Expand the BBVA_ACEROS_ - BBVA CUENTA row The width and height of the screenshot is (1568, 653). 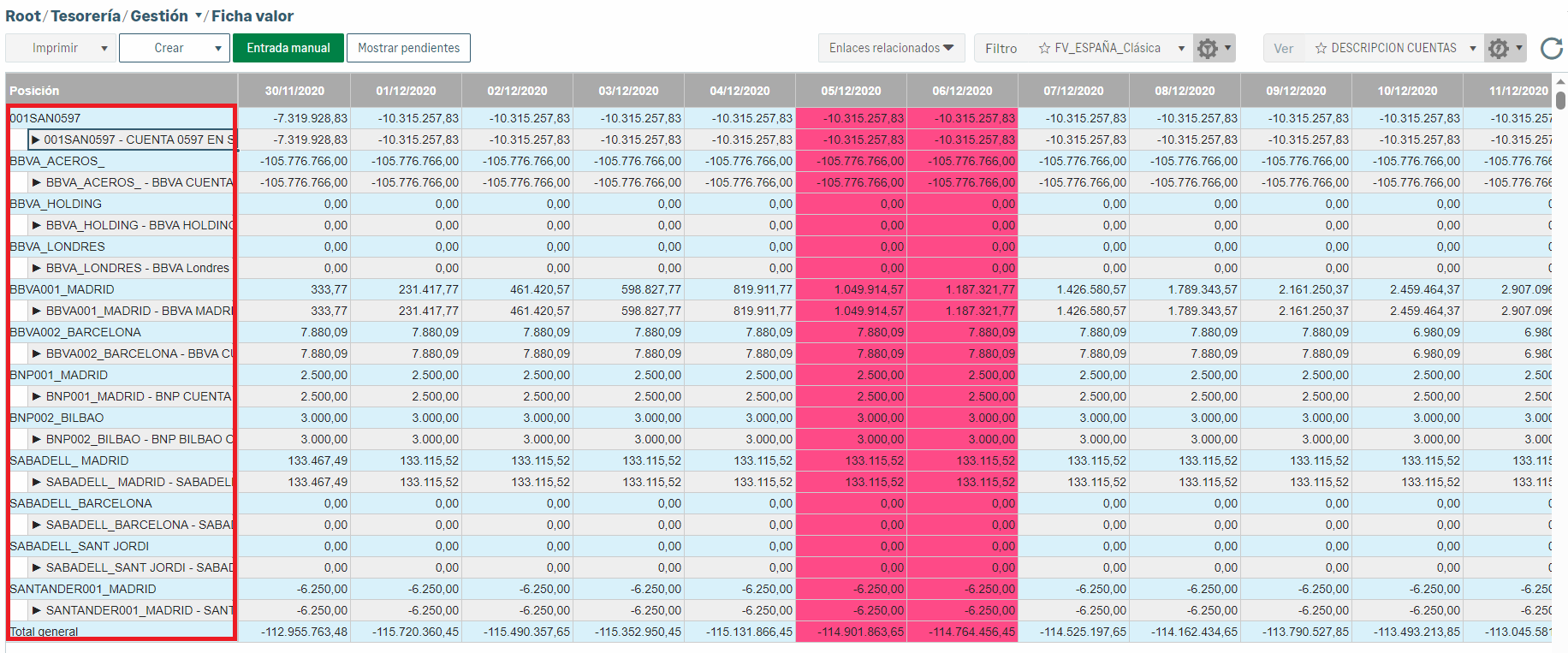click(37, 182)
